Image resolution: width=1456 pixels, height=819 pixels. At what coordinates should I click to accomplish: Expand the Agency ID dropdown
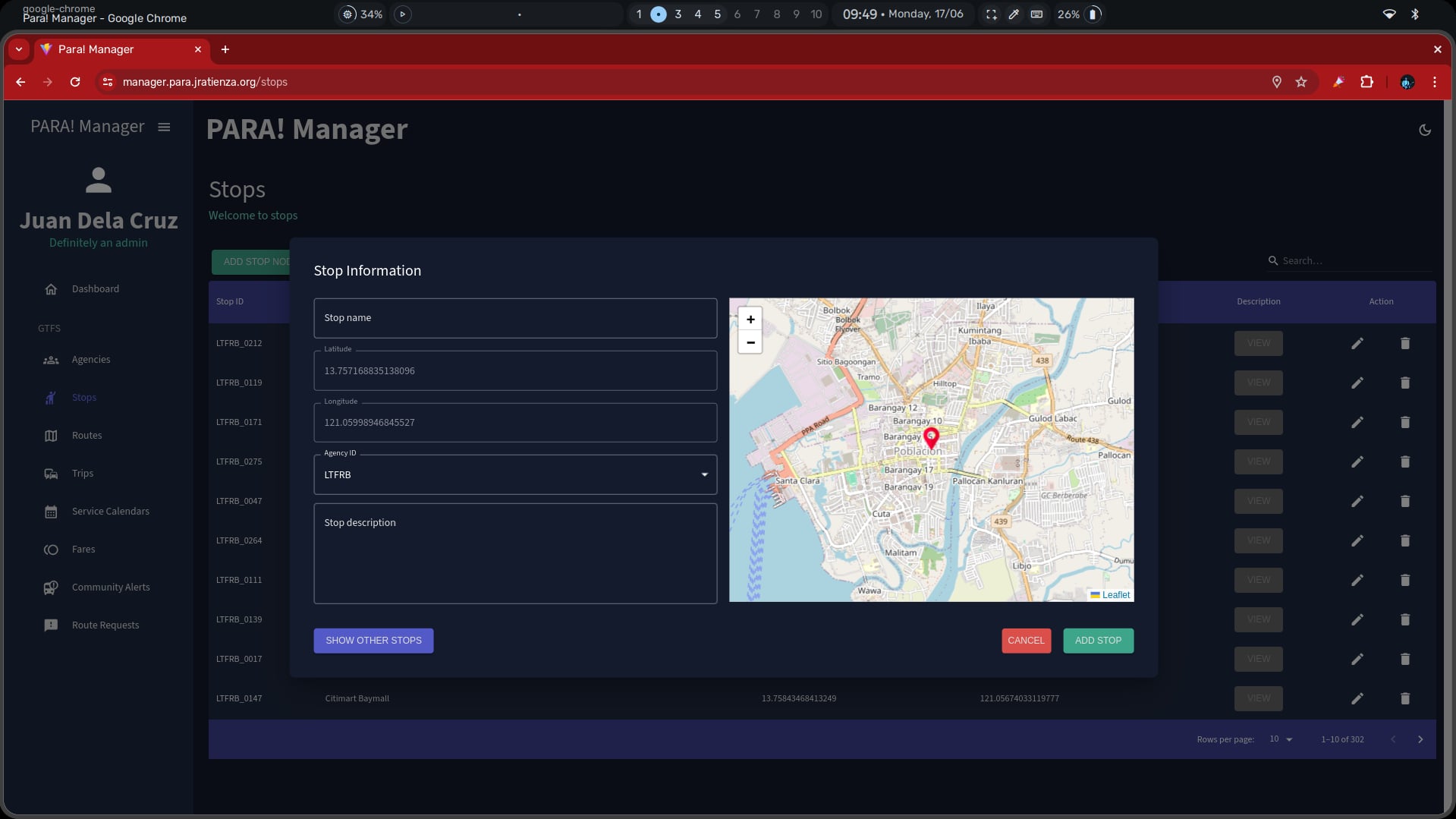tap(515, 475)
